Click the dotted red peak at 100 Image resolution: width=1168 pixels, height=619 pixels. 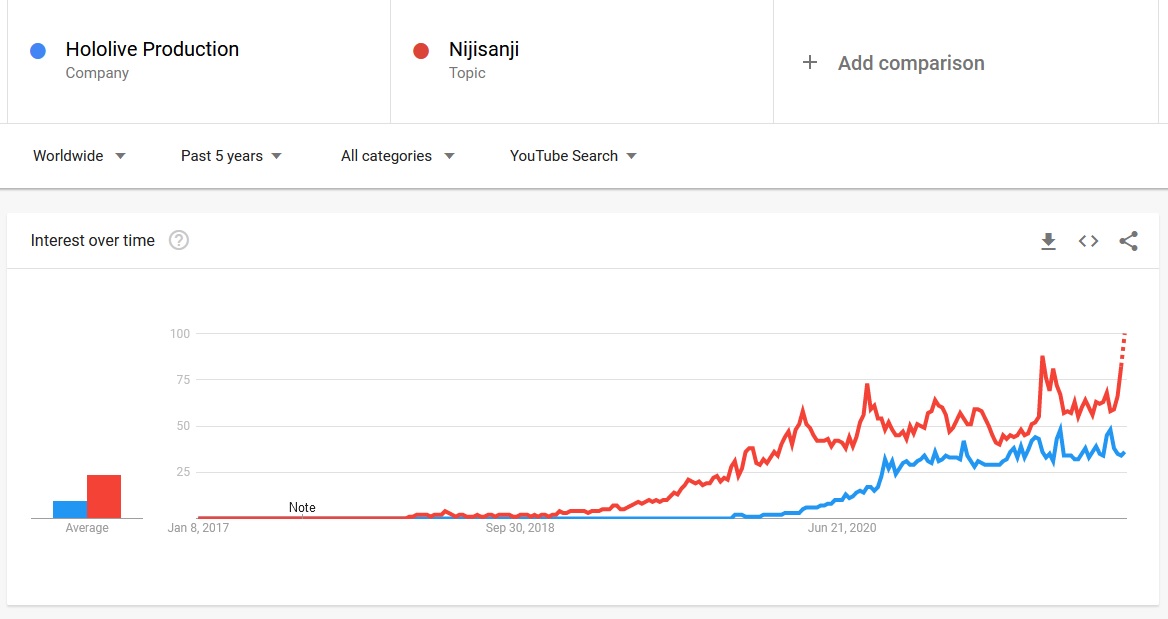coord(1123,347)
